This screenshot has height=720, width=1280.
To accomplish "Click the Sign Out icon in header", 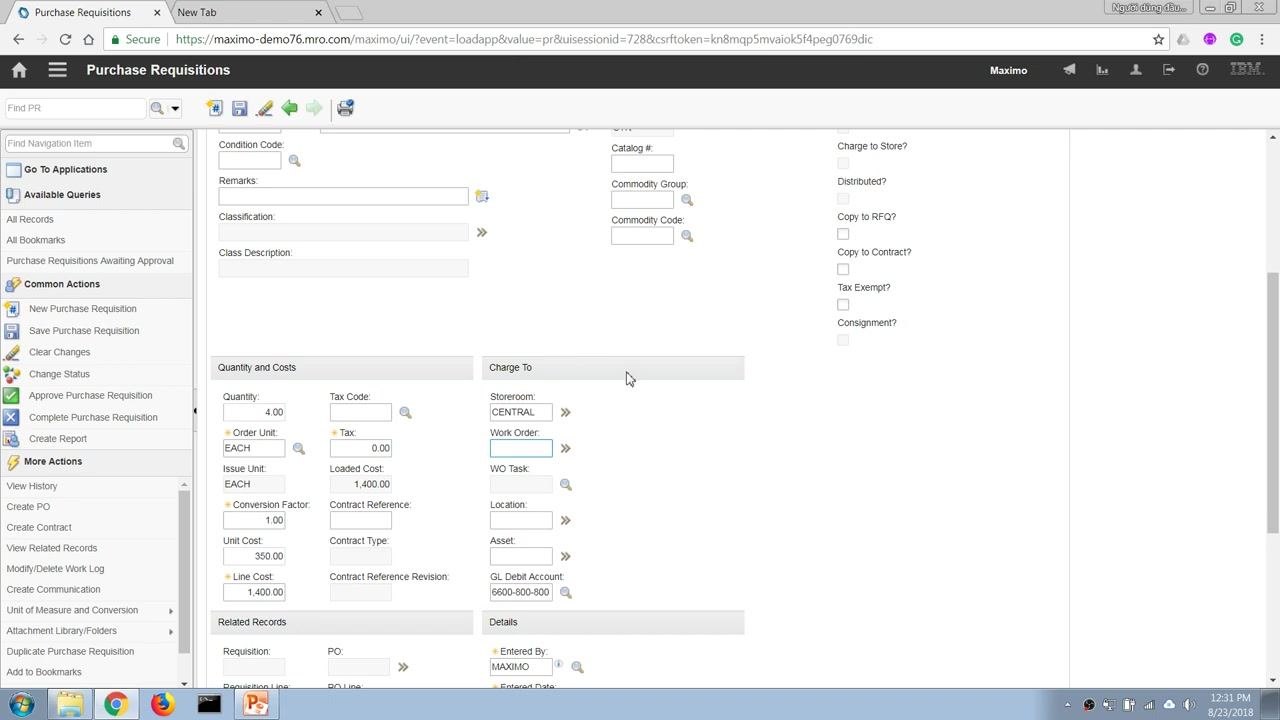I will (x=1169, y=70).
